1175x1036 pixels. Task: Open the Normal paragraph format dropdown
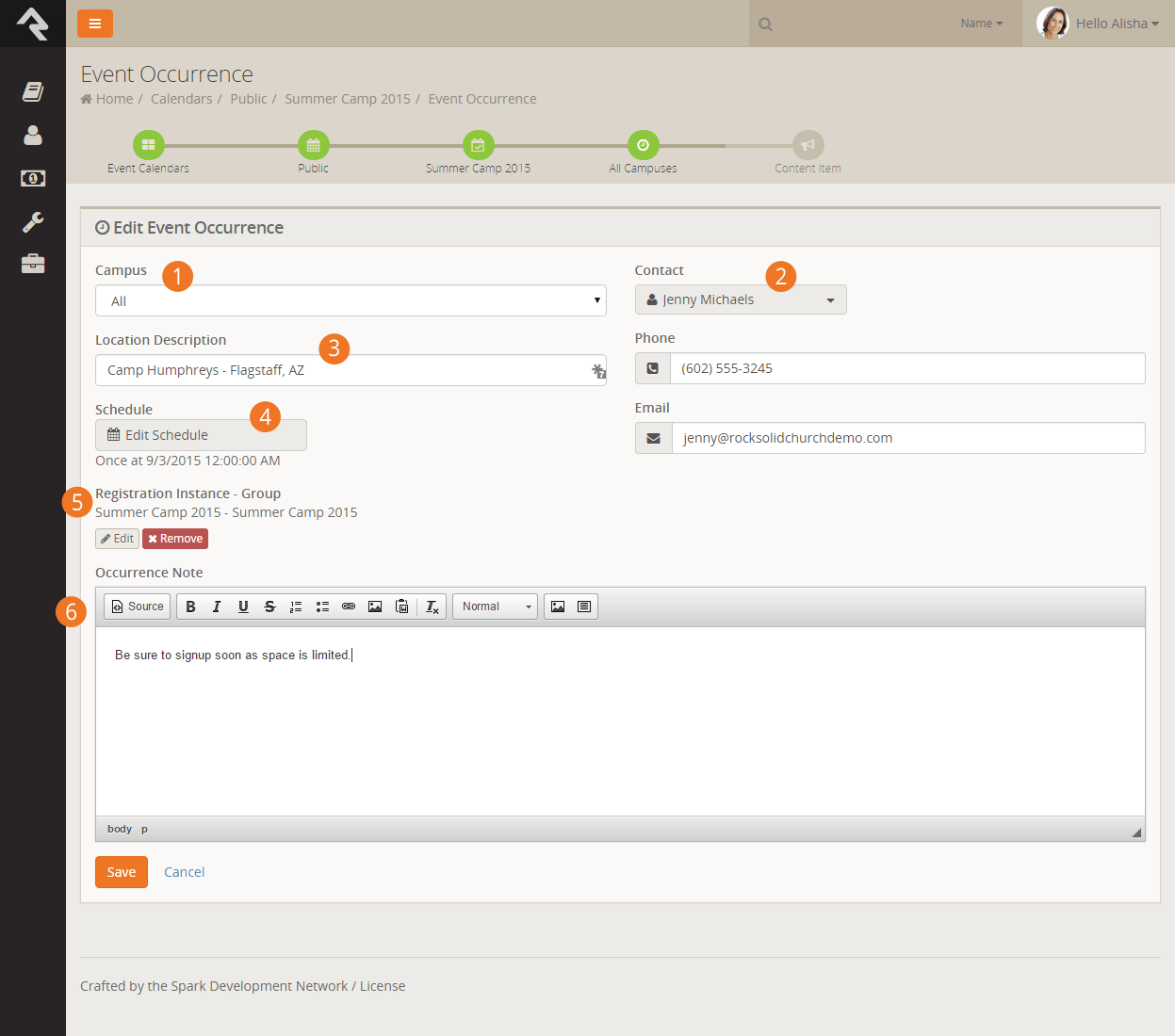[496, 607]
